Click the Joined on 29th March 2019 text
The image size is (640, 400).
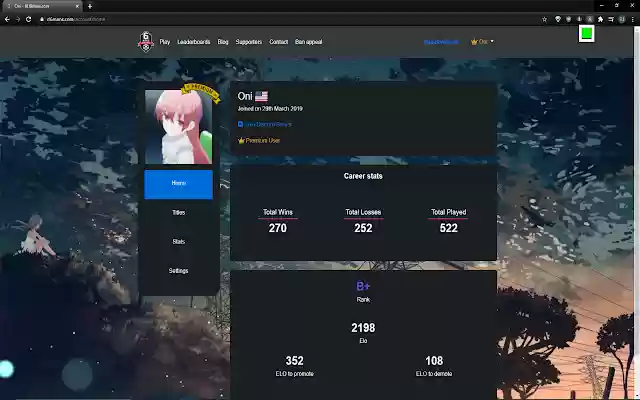(x=270, y=109)
